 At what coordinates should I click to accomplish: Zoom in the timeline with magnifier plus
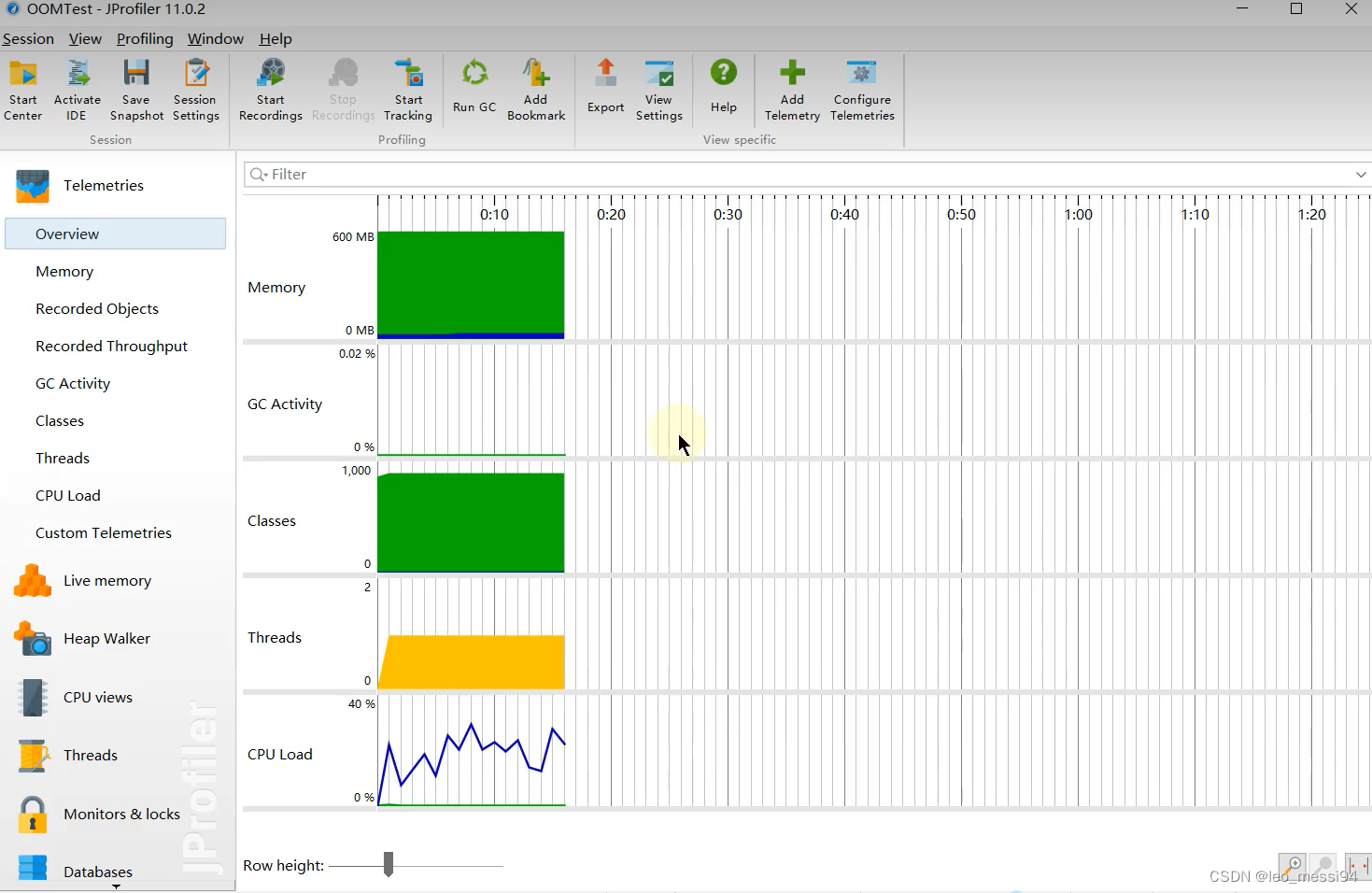[x=1292, y=866]
